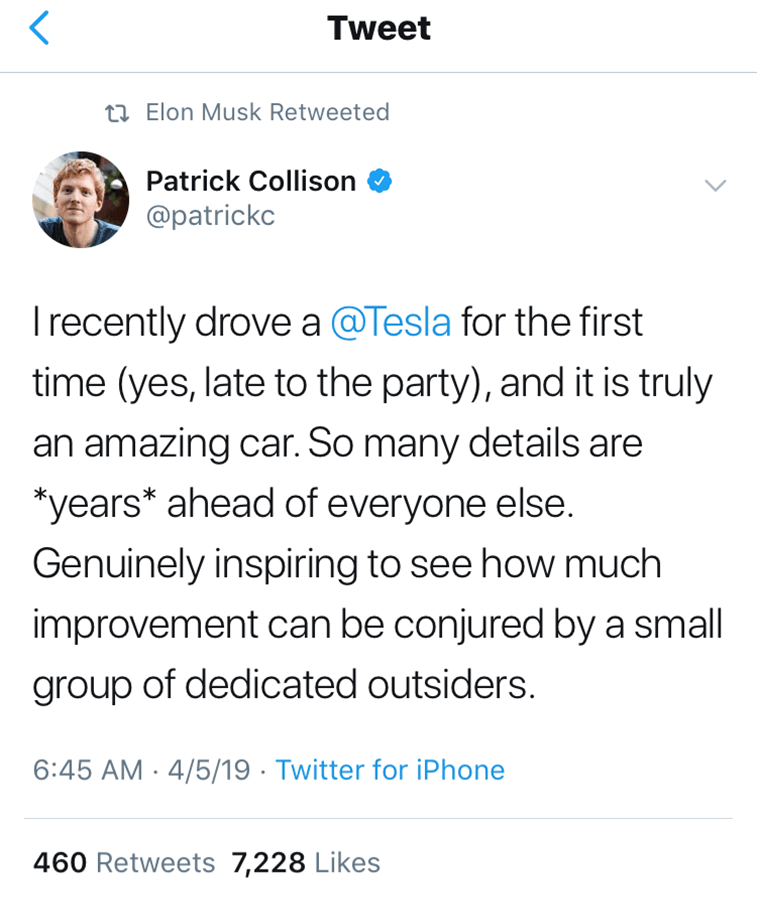Viewport: 757px width, 899px height.
Task: Click the 6:45 AM timestamp
Action: coord(88,770)
